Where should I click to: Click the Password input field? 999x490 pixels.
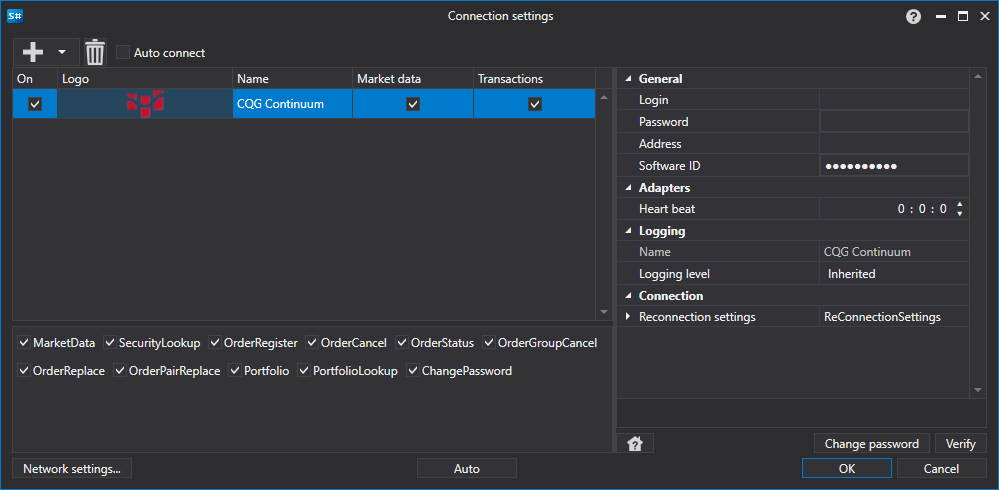[x=894, y=122]
